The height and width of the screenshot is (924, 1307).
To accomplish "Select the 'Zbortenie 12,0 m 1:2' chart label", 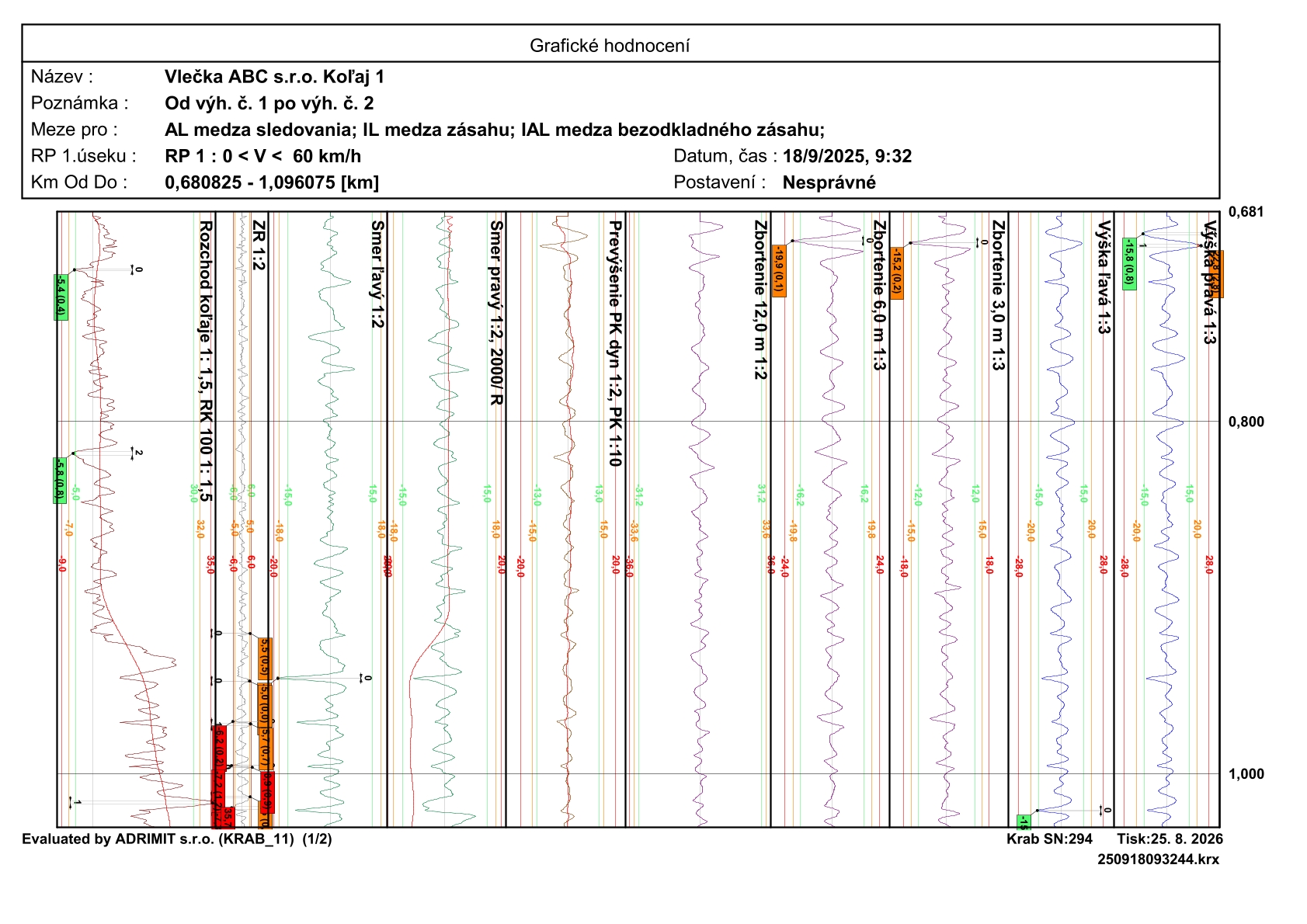I will [760, 300].
